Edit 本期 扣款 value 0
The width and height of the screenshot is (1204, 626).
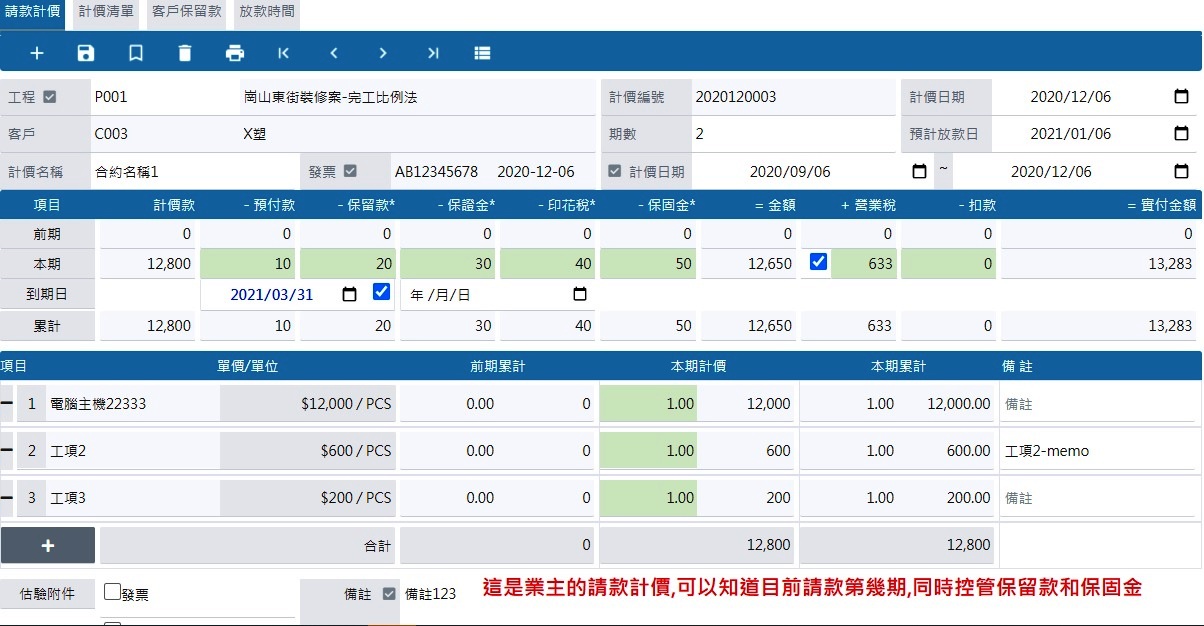(948, 264)
